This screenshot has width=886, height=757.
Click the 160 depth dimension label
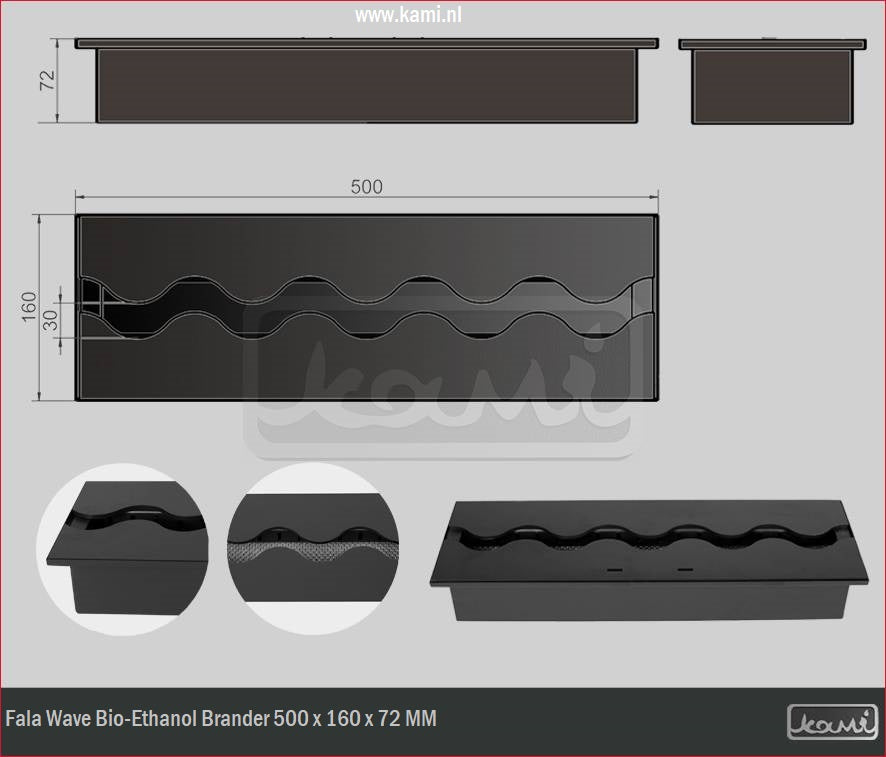point(28,305)
